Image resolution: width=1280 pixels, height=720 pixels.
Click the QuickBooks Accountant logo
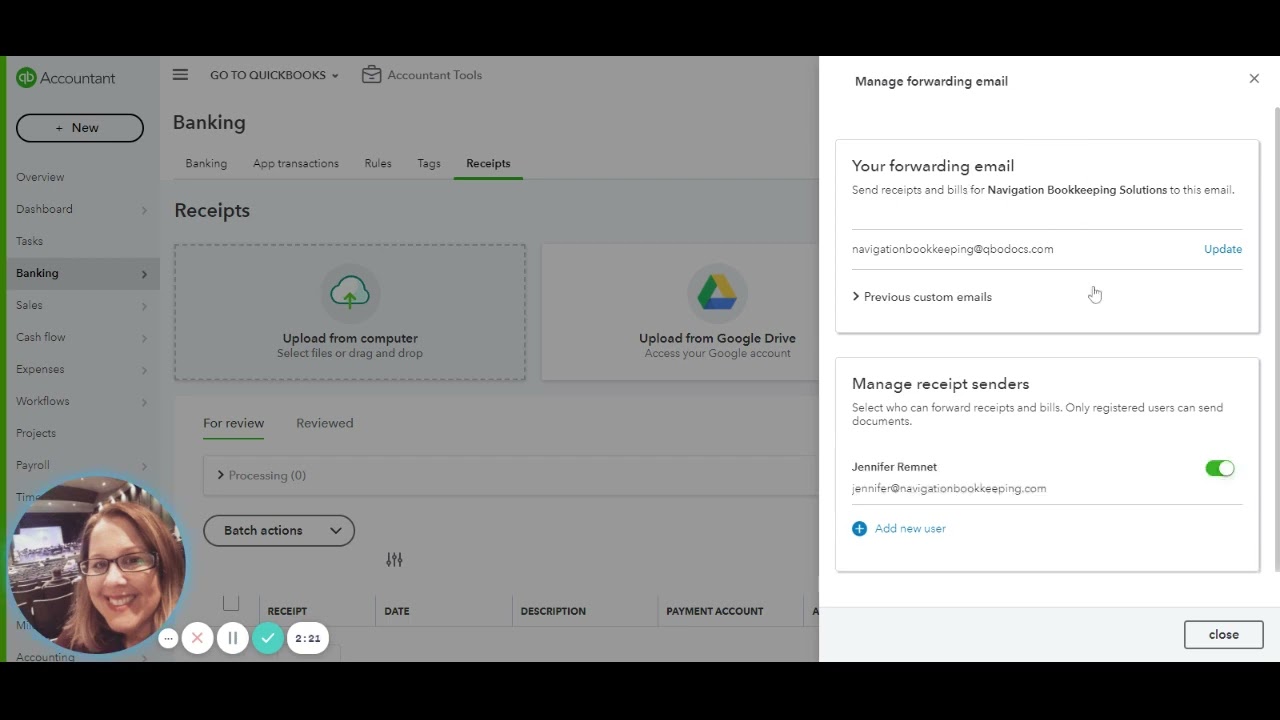pos(66,78)
